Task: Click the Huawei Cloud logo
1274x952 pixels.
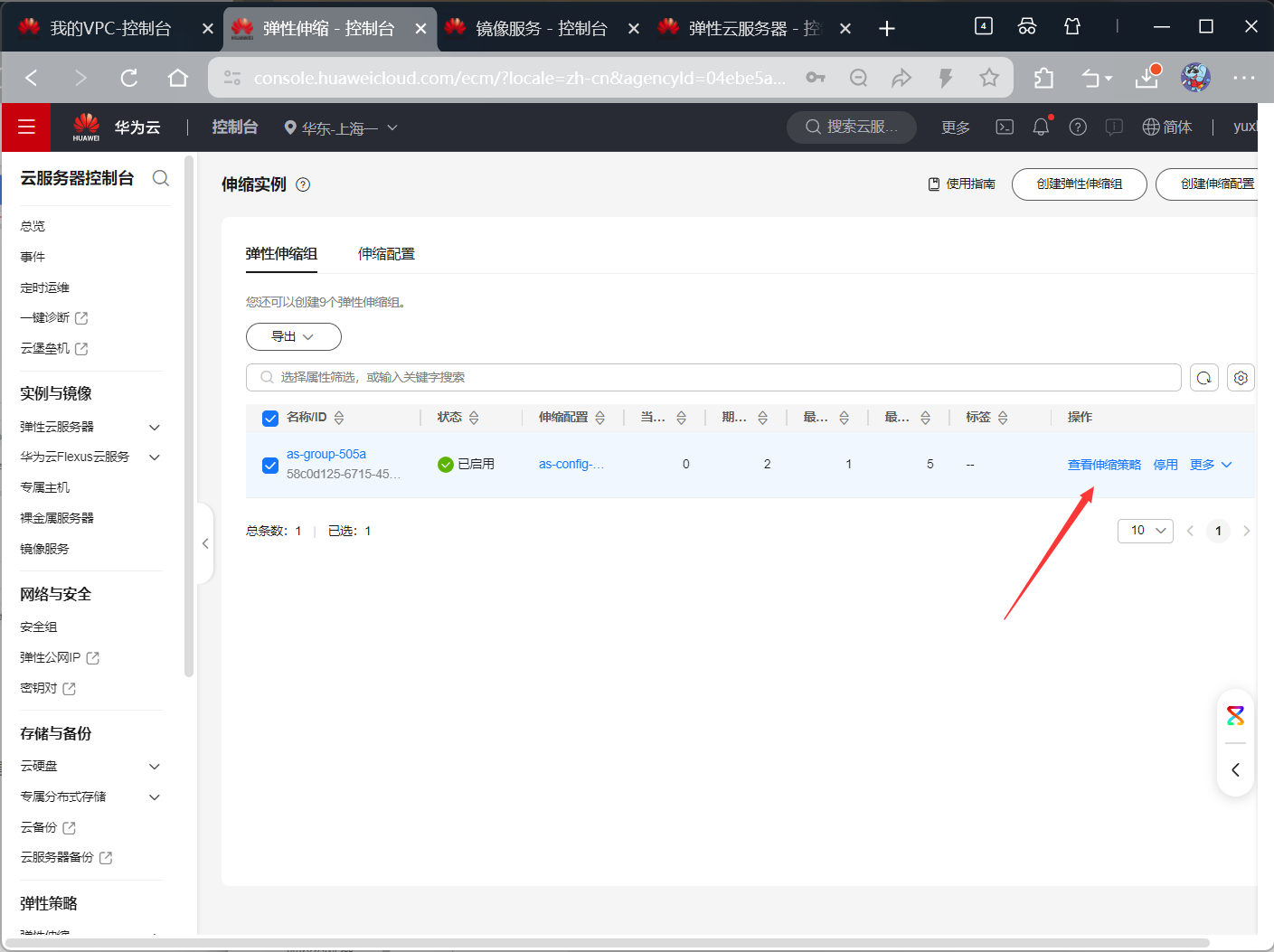Action: 87,127
